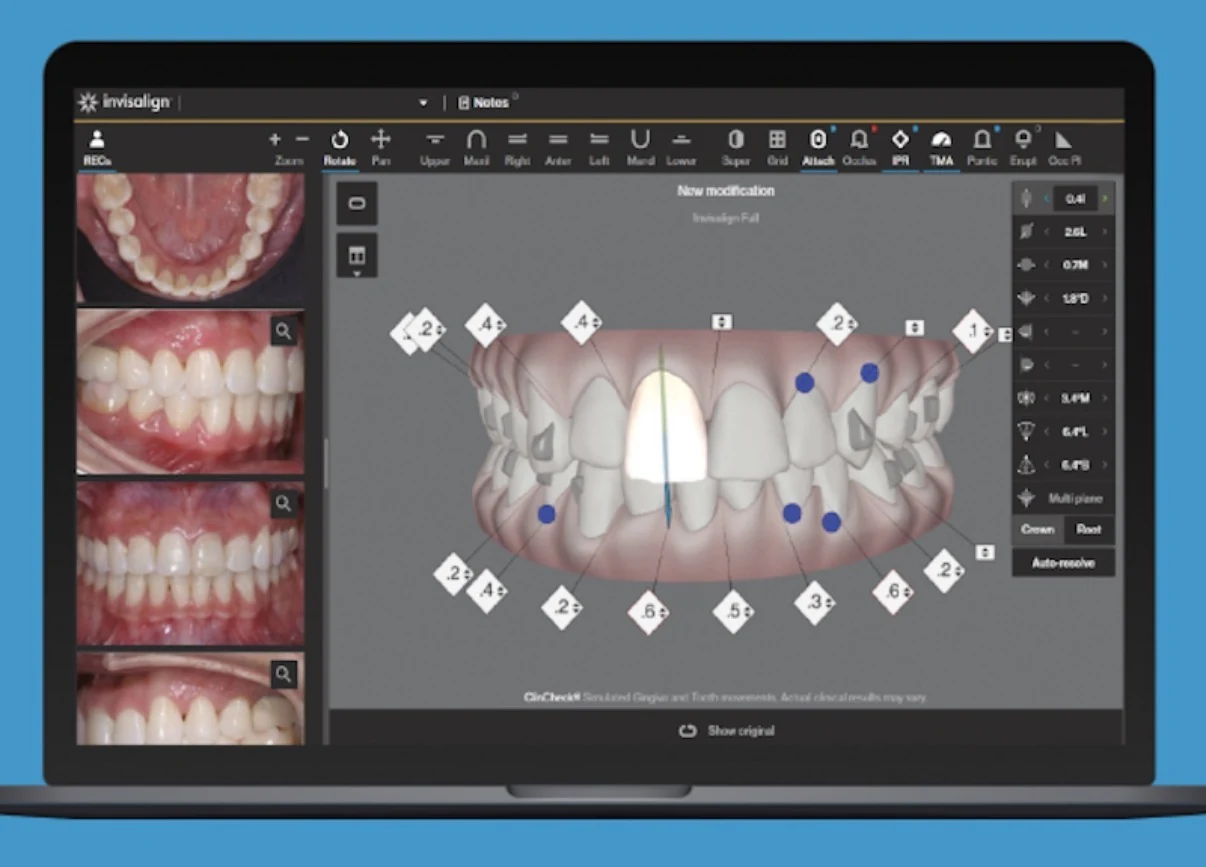
Task: Select the inclination icon beside 6.4°L
Action: point(1026,432)
